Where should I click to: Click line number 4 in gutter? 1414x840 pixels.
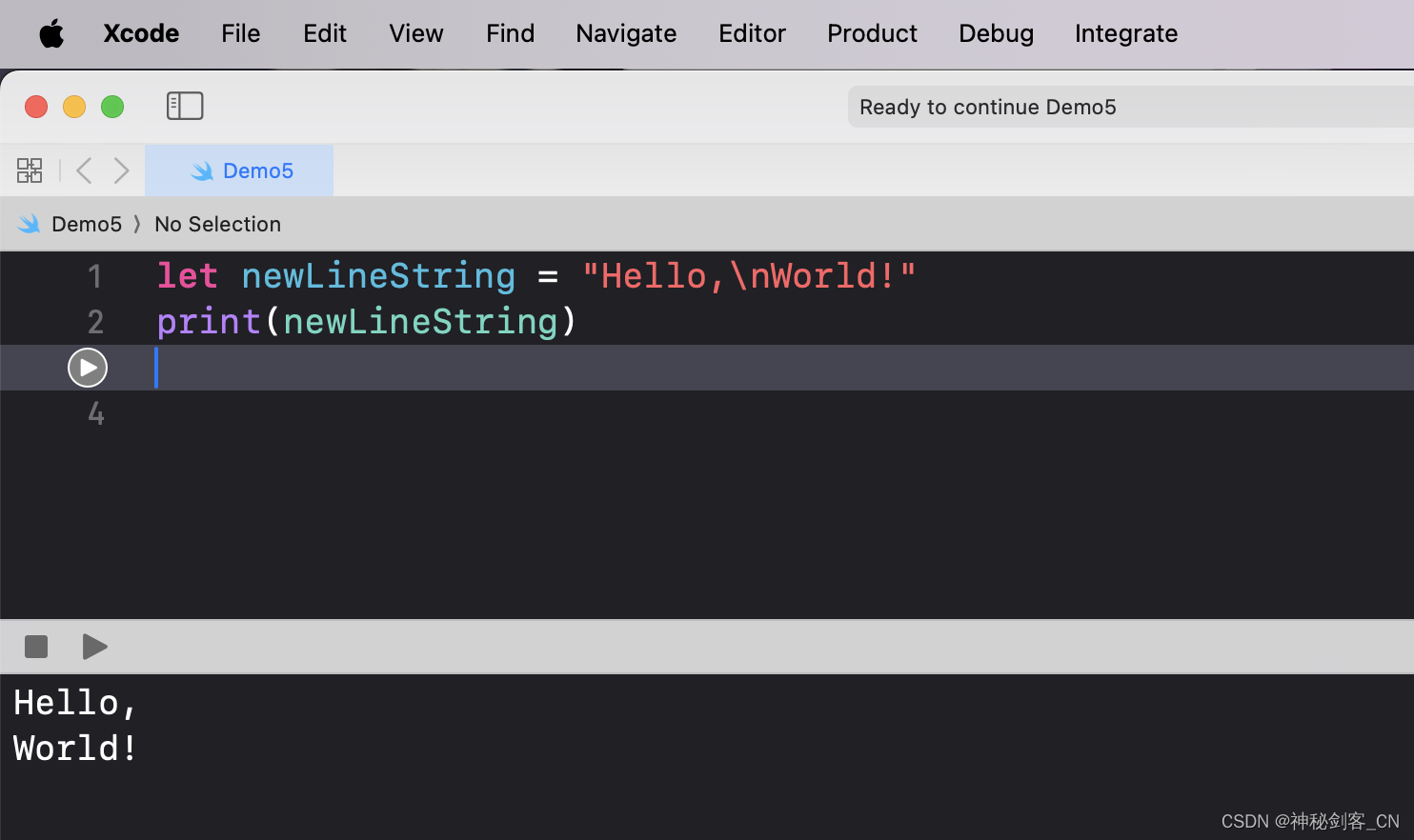(x=95, y=413)
